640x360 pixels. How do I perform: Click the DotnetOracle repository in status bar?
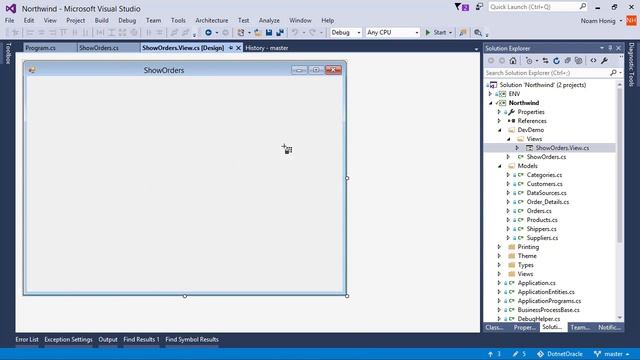(560, 354)
